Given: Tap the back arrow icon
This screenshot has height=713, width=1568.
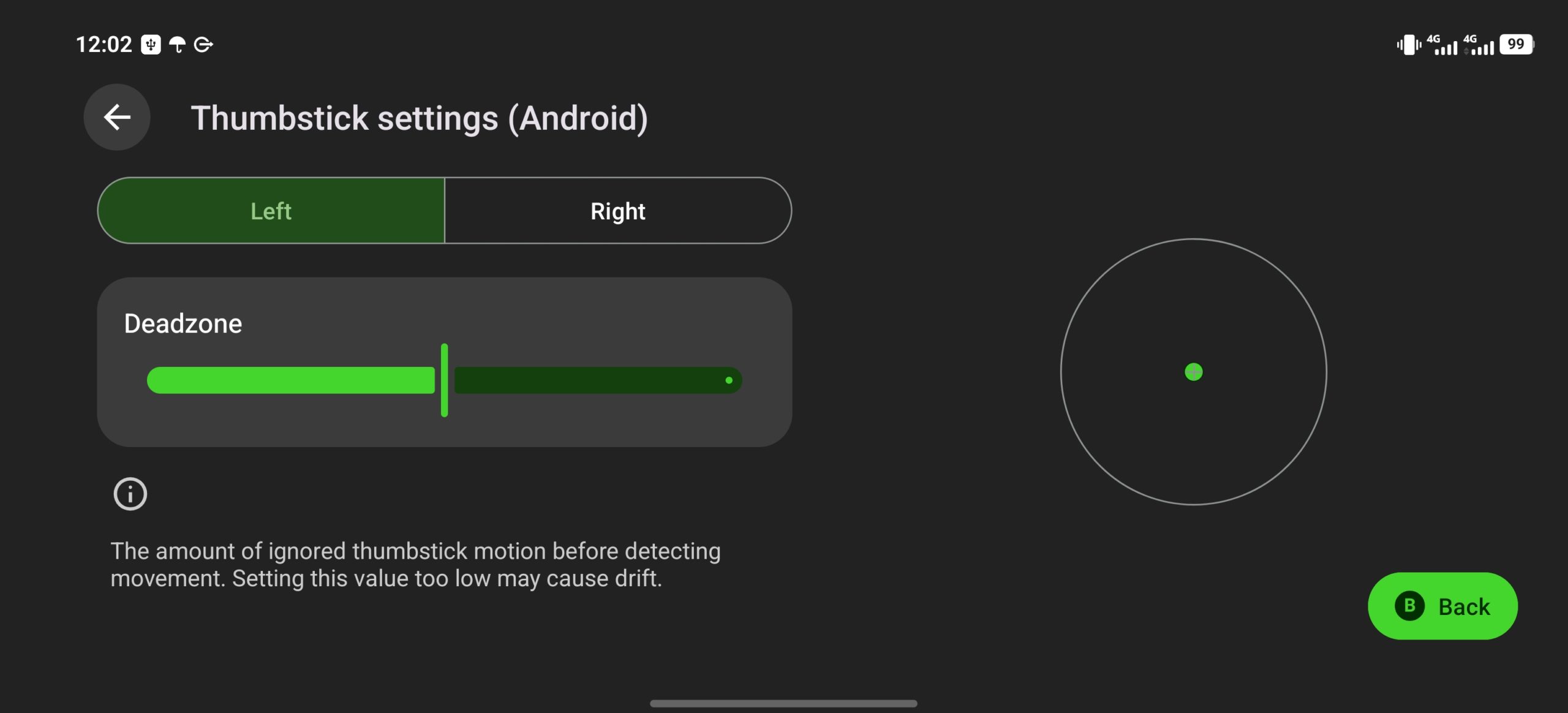Looking at the screenshot, I should pos(117,117).
